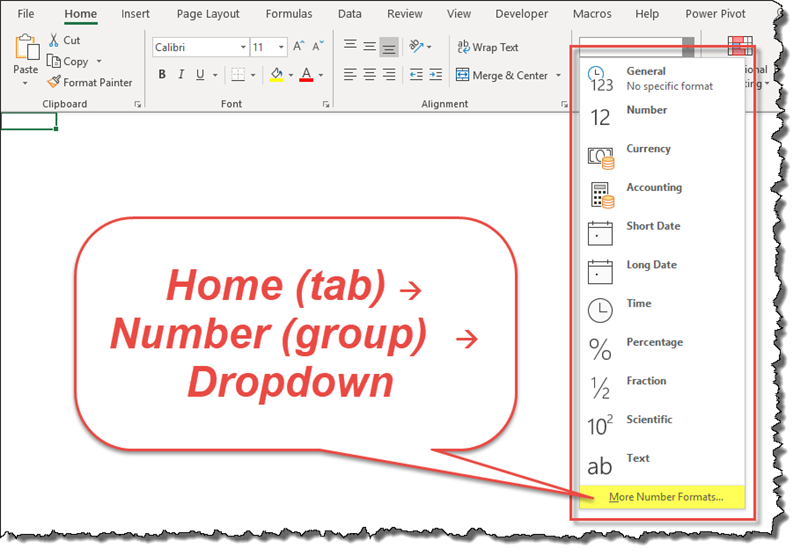Image resolution: width=800 pixels, height=555 pixels.
Task: Choose Currency from number format list
Action: point(648,149)
